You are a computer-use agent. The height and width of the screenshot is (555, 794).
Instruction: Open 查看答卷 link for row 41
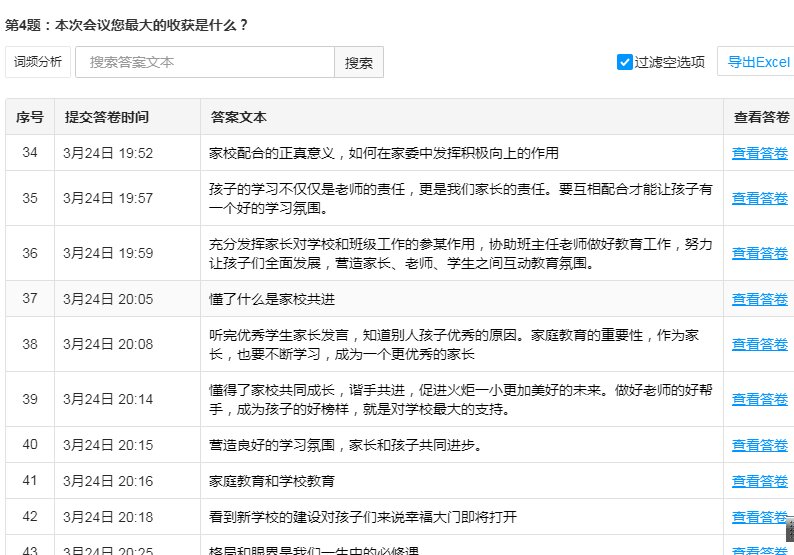click(760, 481)
